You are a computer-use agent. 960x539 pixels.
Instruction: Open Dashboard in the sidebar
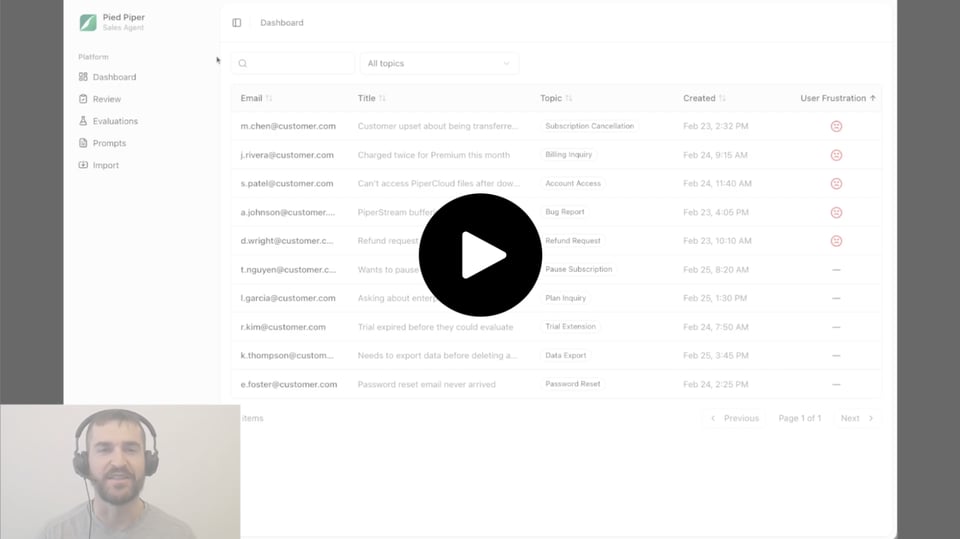tap(114, 77)
